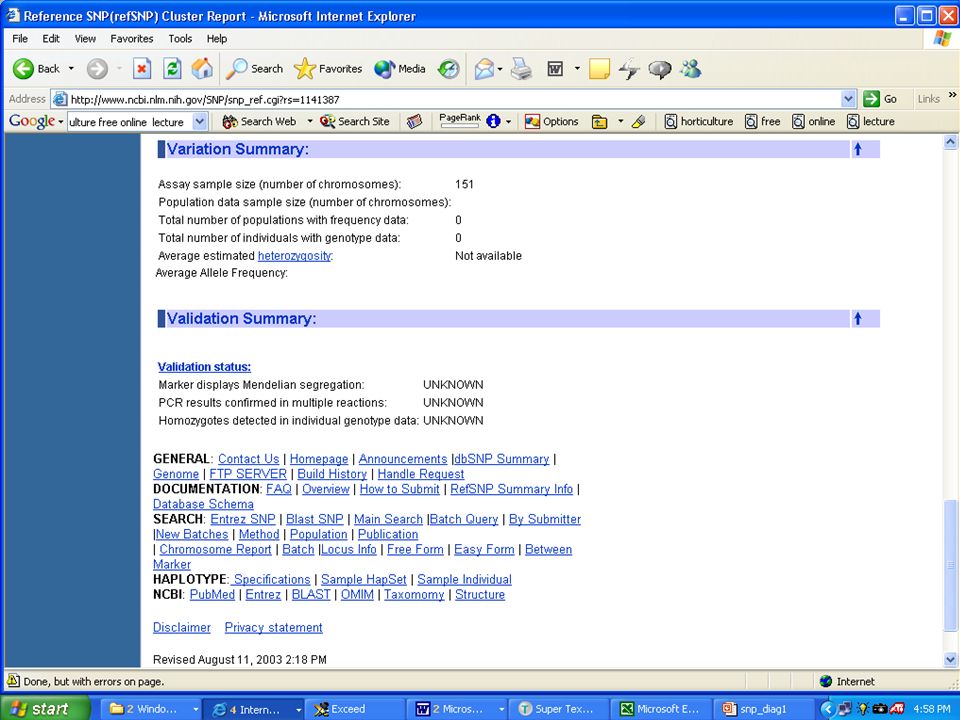Open the Edit menu
The image size is (960, 720).
tap(51, 39)
